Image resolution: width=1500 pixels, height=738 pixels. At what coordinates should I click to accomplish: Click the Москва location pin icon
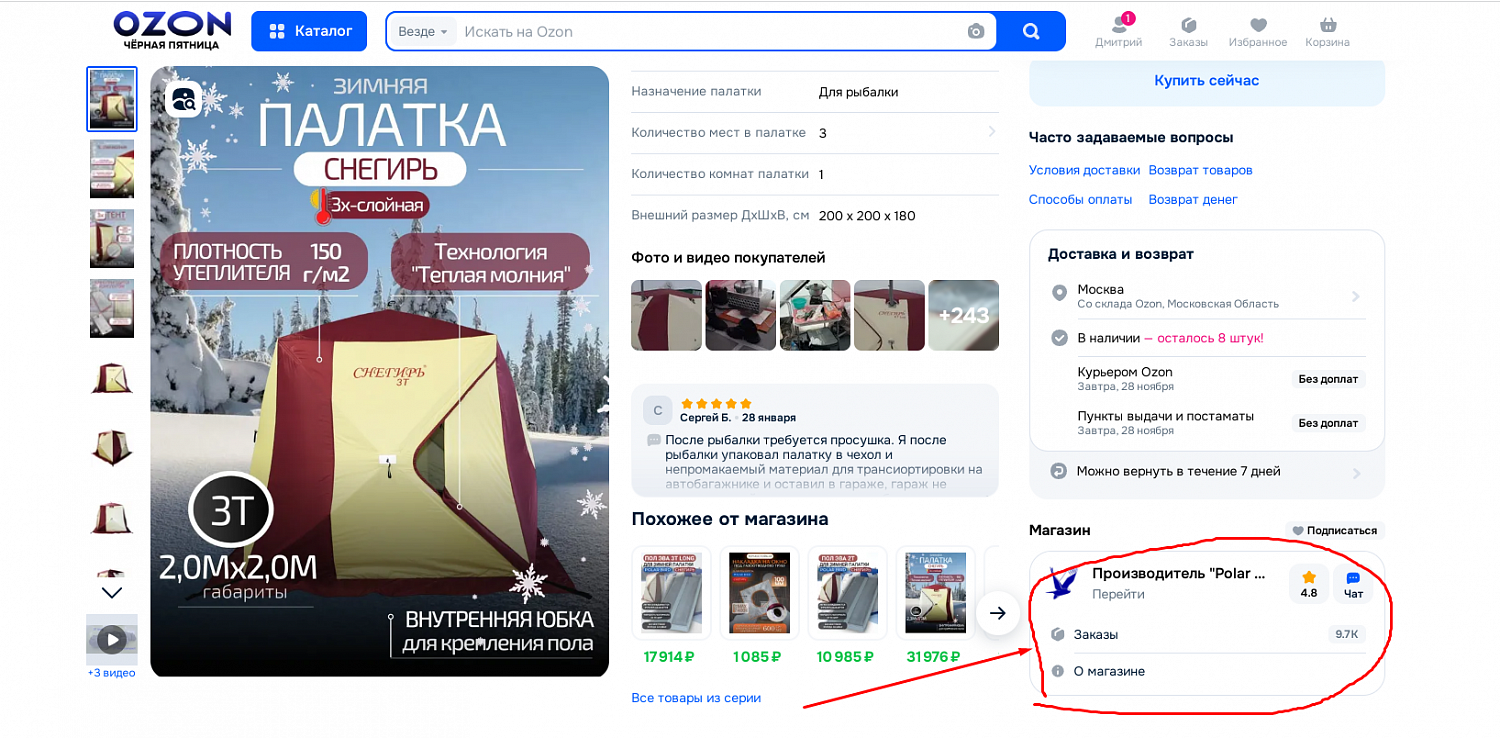[1060, 294]
